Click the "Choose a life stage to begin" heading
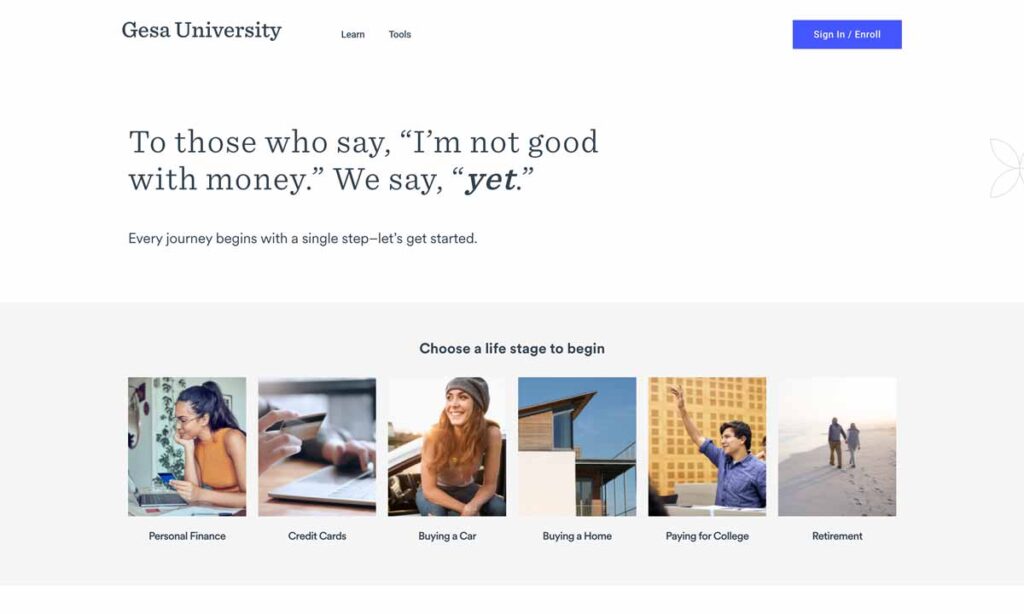This screenshot has width=1024, height=614. [512, 349]
